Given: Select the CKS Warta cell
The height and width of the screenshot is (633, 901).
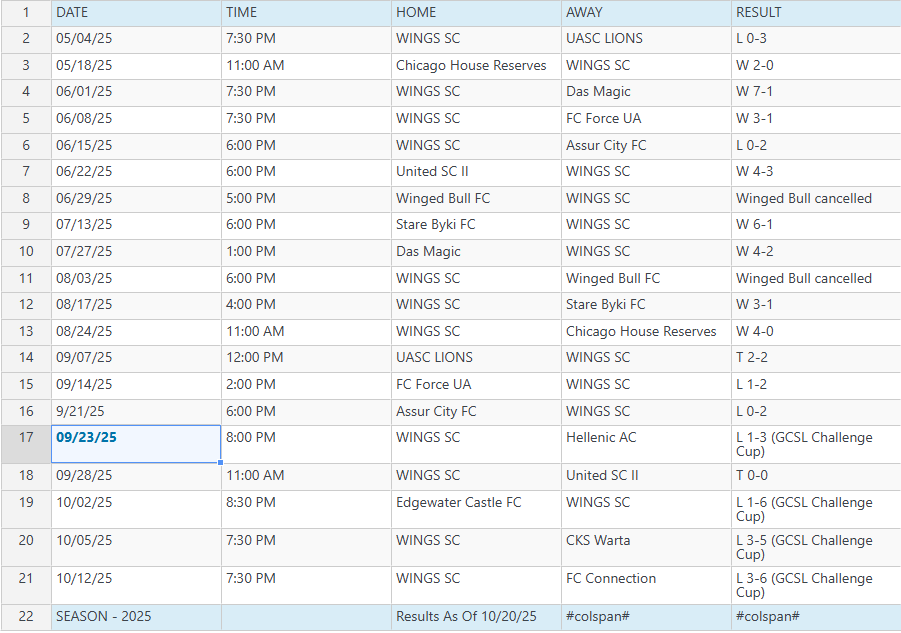Looking at the screenshot, I should pyautogui.click(x=645, y=547).
